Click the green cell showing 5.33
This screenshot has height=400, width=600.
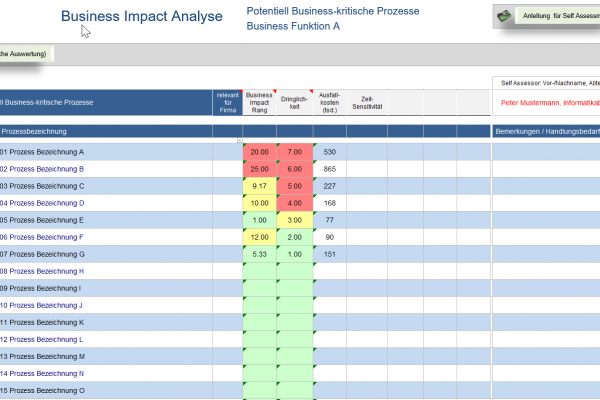(x=260, y=254)
